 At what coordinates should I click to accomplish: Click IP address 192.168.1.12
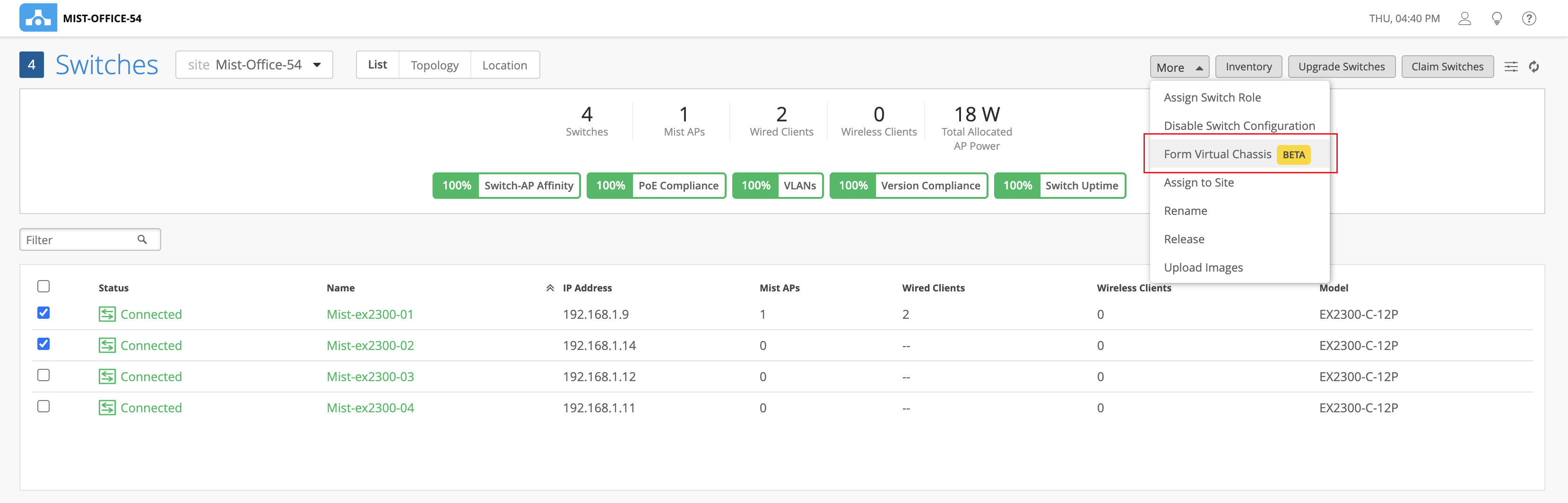pos(599,376)
